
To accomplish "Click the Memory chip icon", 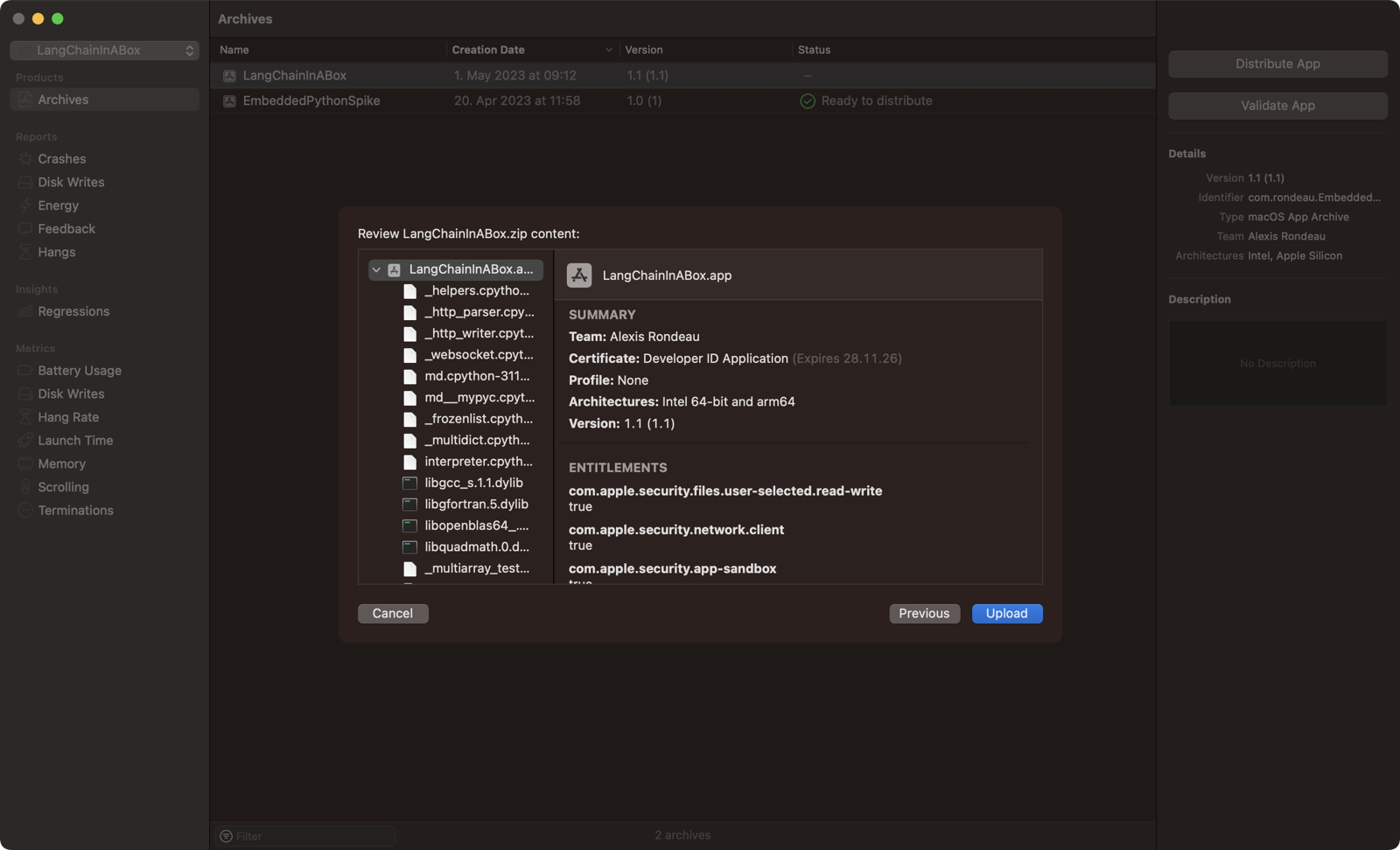I will click(25, 463).
